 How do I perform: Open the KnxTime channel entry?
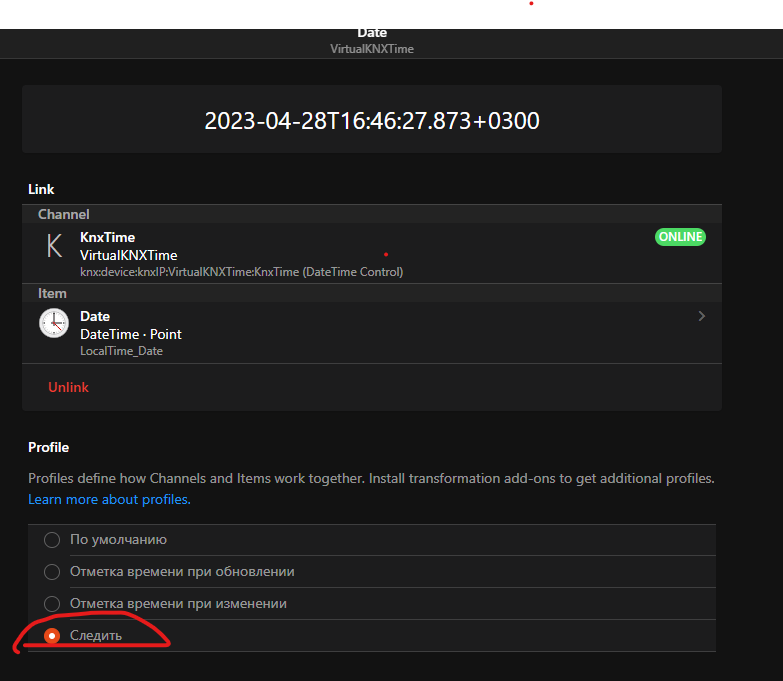[x=372, y=253]
